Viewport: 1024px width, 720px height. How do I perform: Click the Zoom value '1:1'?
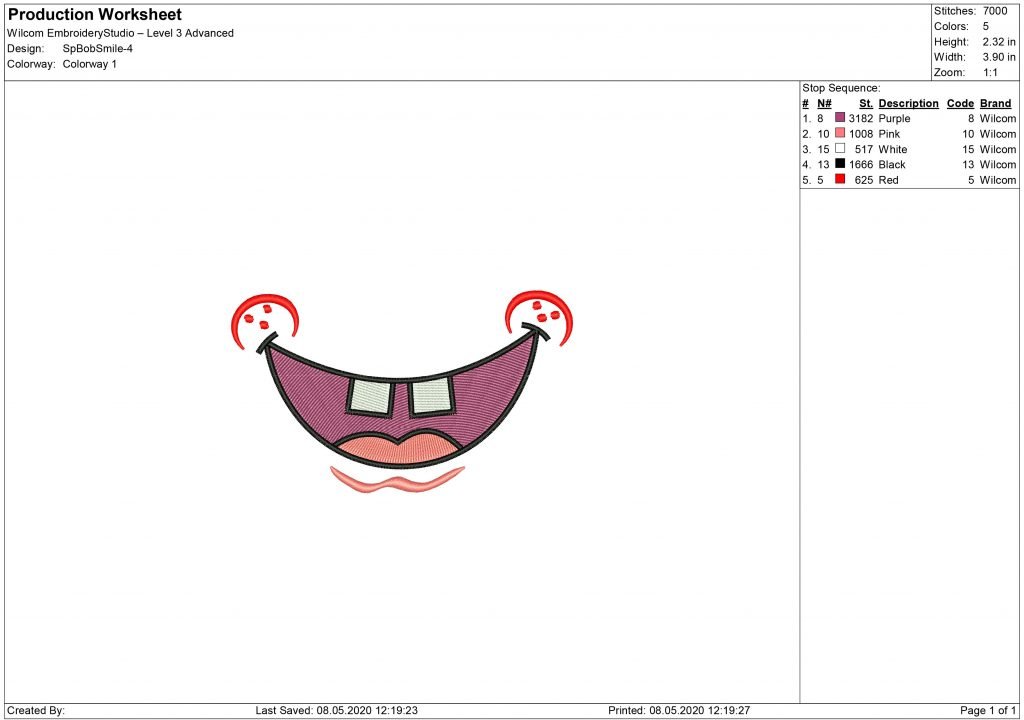(990, 73)
